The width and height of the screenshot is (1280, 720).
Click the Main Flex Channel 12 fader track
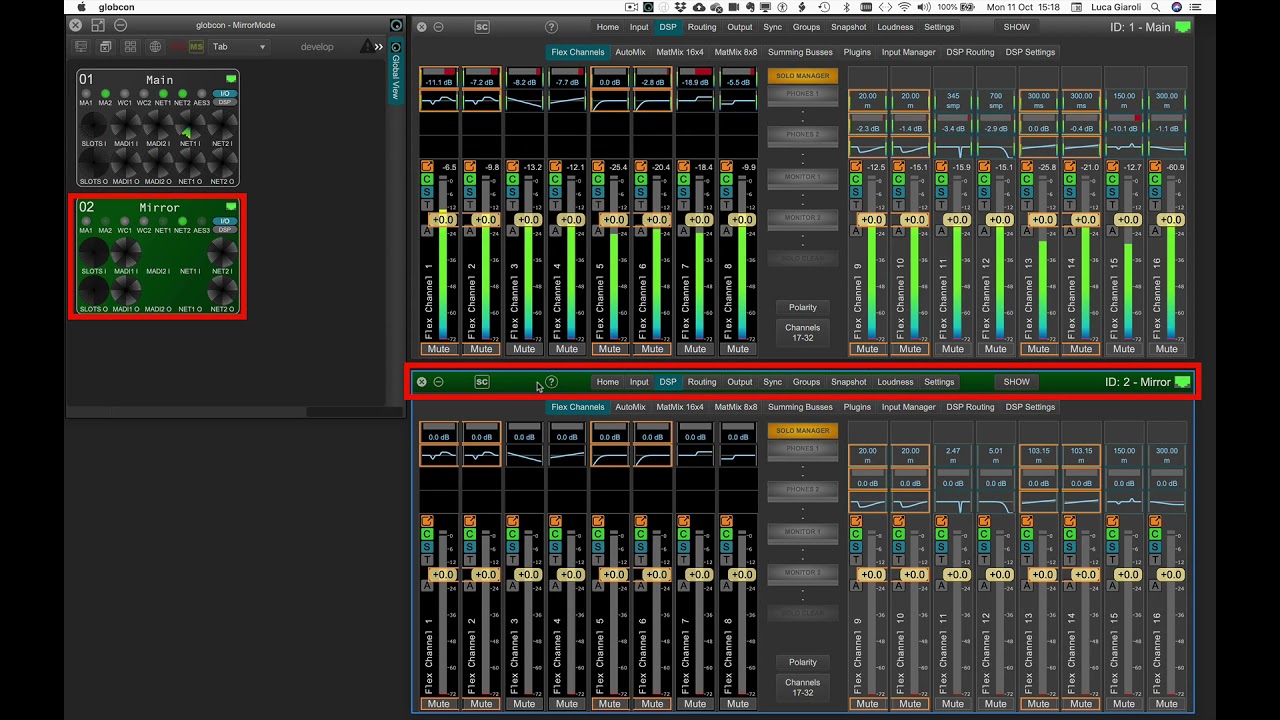(1001, 260)
